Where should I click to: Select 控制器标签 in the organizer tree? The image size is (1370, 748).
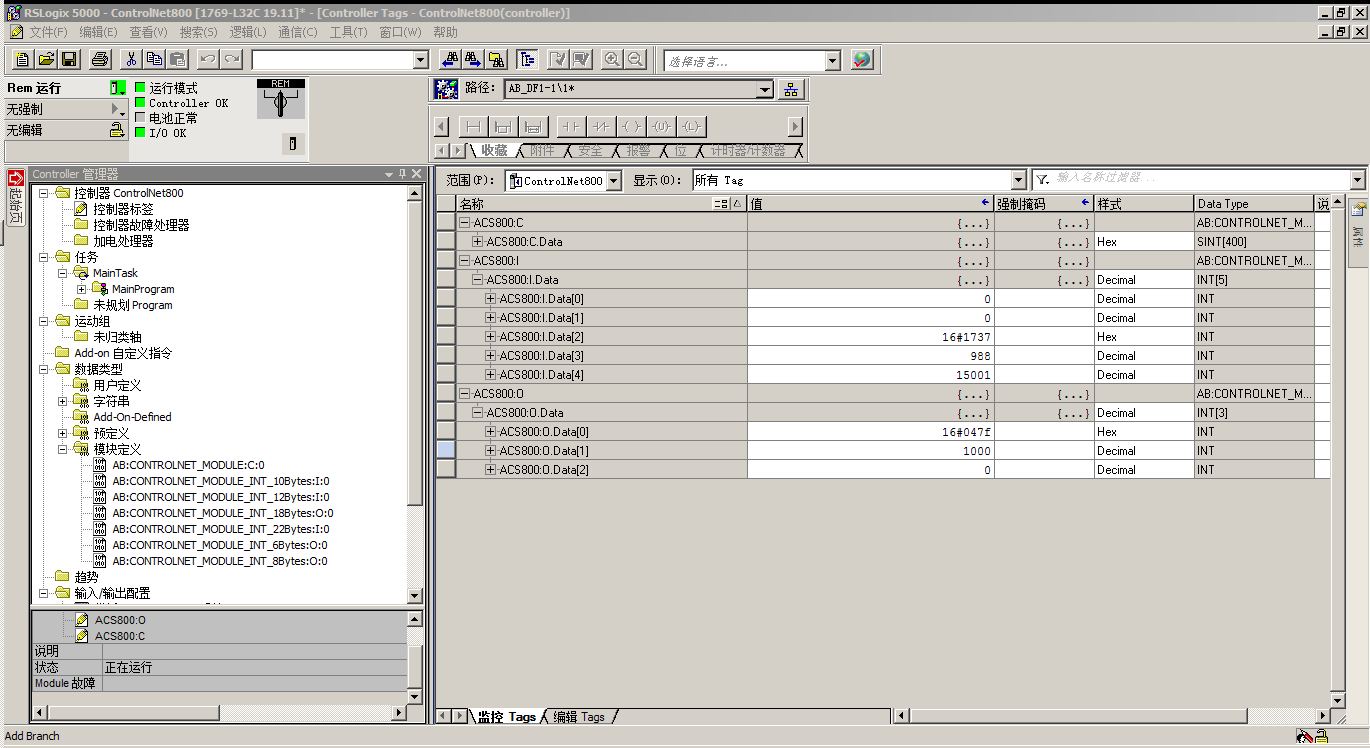point(123,209)
